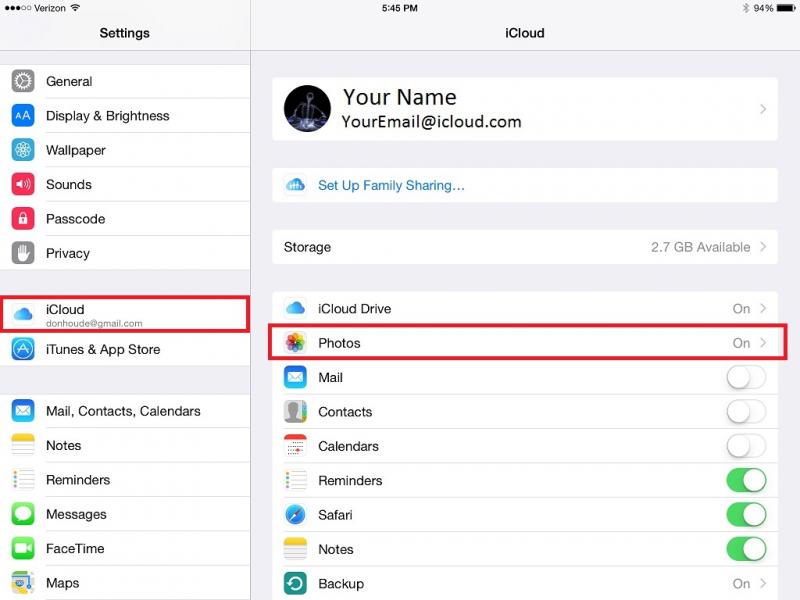Screen dimensions: 800x600
Task: Tap the Family Sharing cloud icon
Action: [295, 185]
